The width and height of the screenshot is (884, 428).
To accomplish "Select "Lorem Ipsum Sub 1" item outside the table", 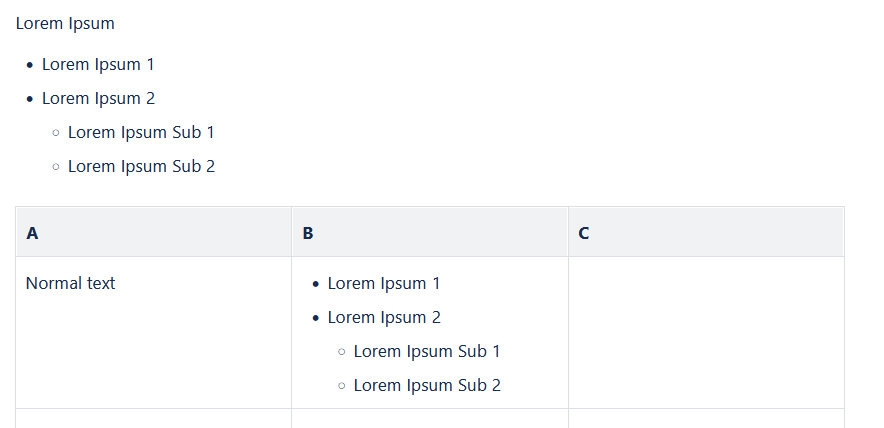I will [x=142, y=133].
